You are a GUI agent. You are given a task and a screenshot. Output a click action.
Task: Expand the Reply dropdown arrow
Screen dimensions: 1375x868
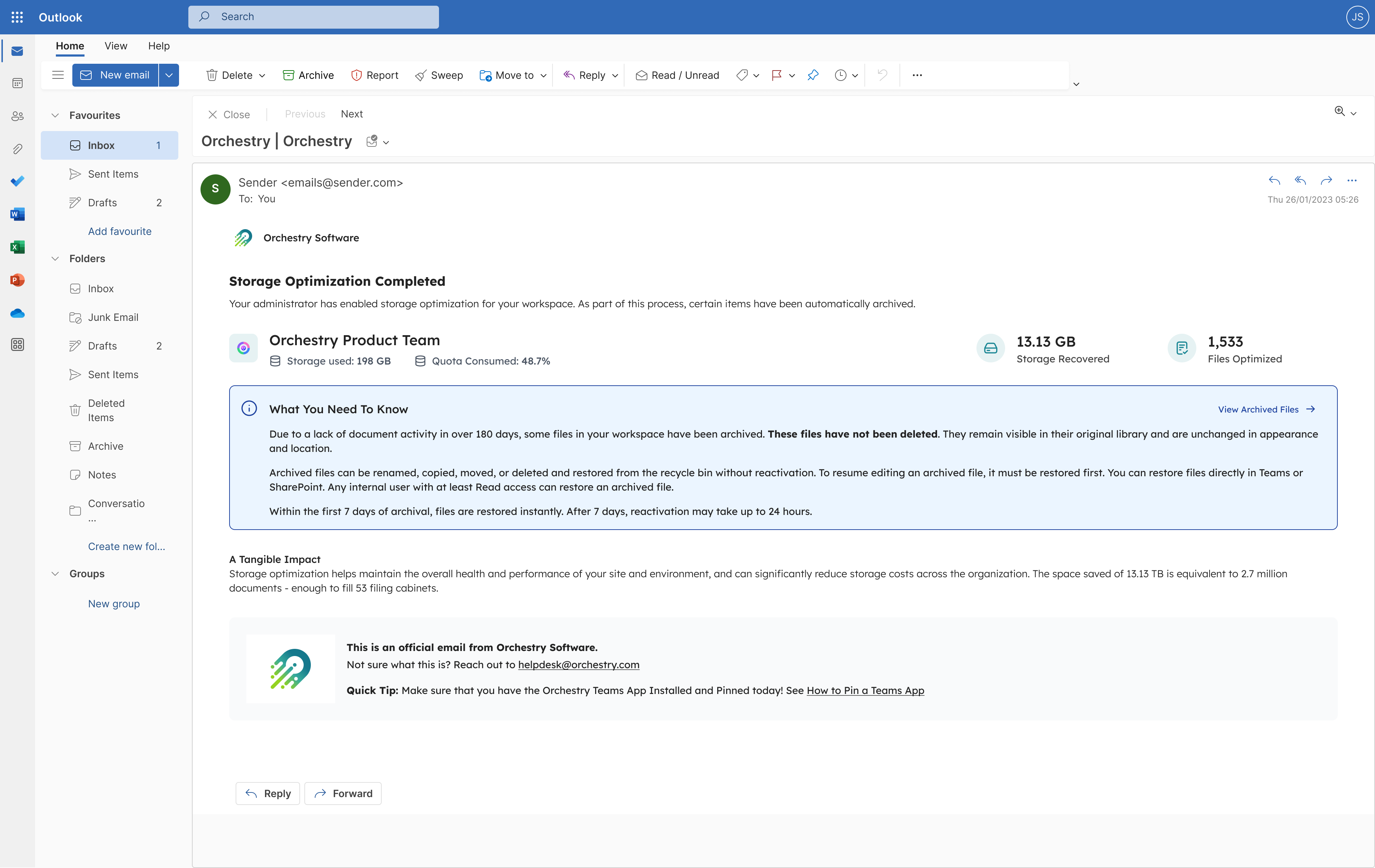615,76
